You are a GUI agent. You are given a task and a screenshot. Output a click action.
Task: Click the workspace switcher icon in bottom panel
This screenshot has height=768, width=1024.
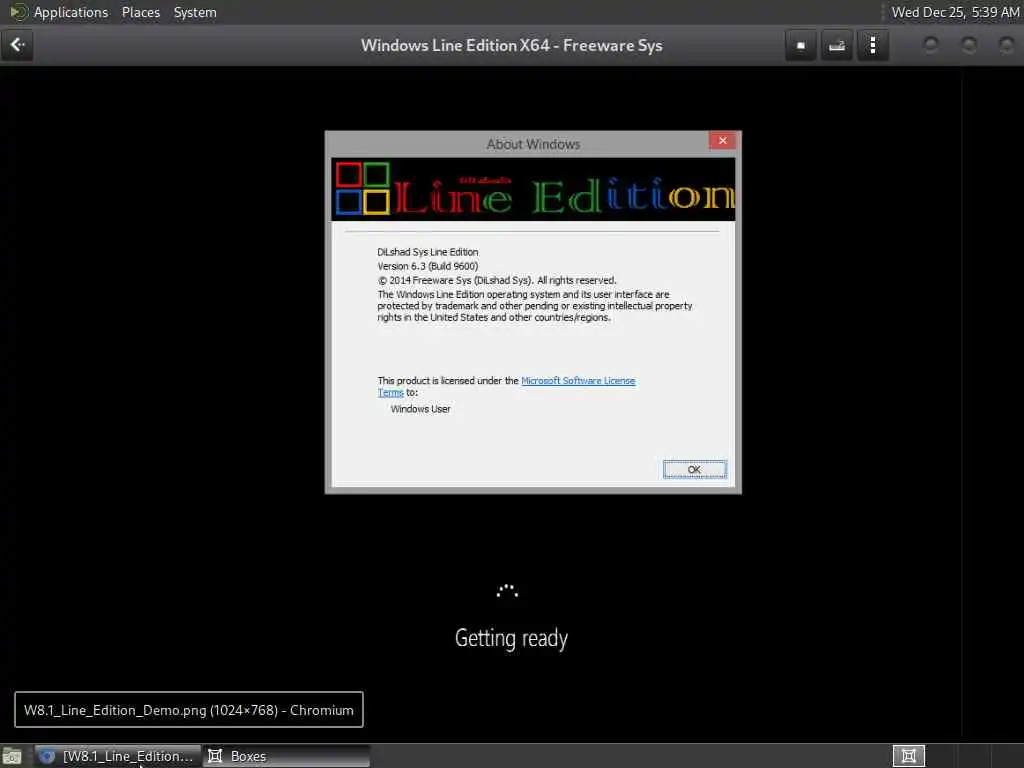pyautogui.click(x=908, y=756)
